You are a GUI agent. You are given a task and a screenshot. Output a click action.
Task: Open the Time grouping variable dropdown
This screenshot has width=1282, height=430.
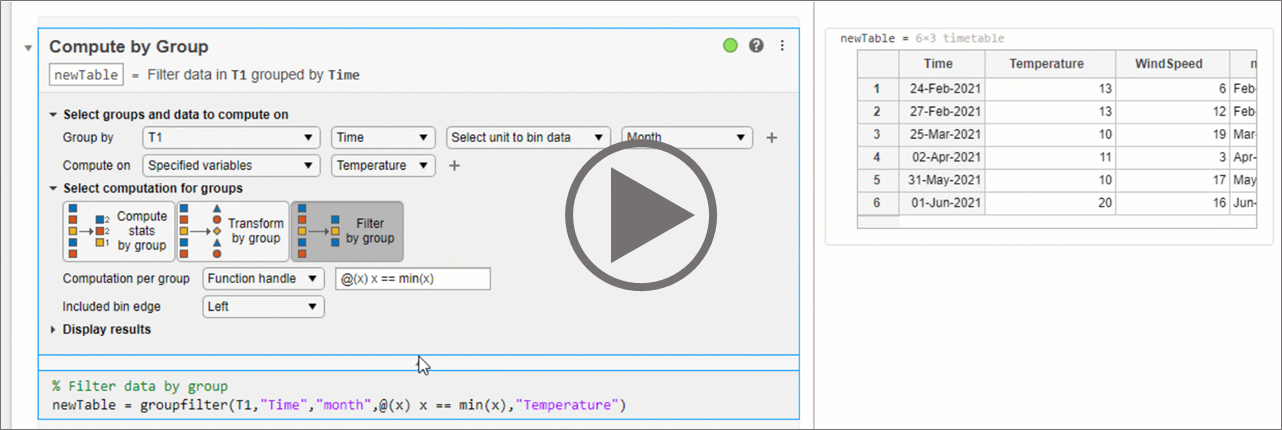pos(383,138)
